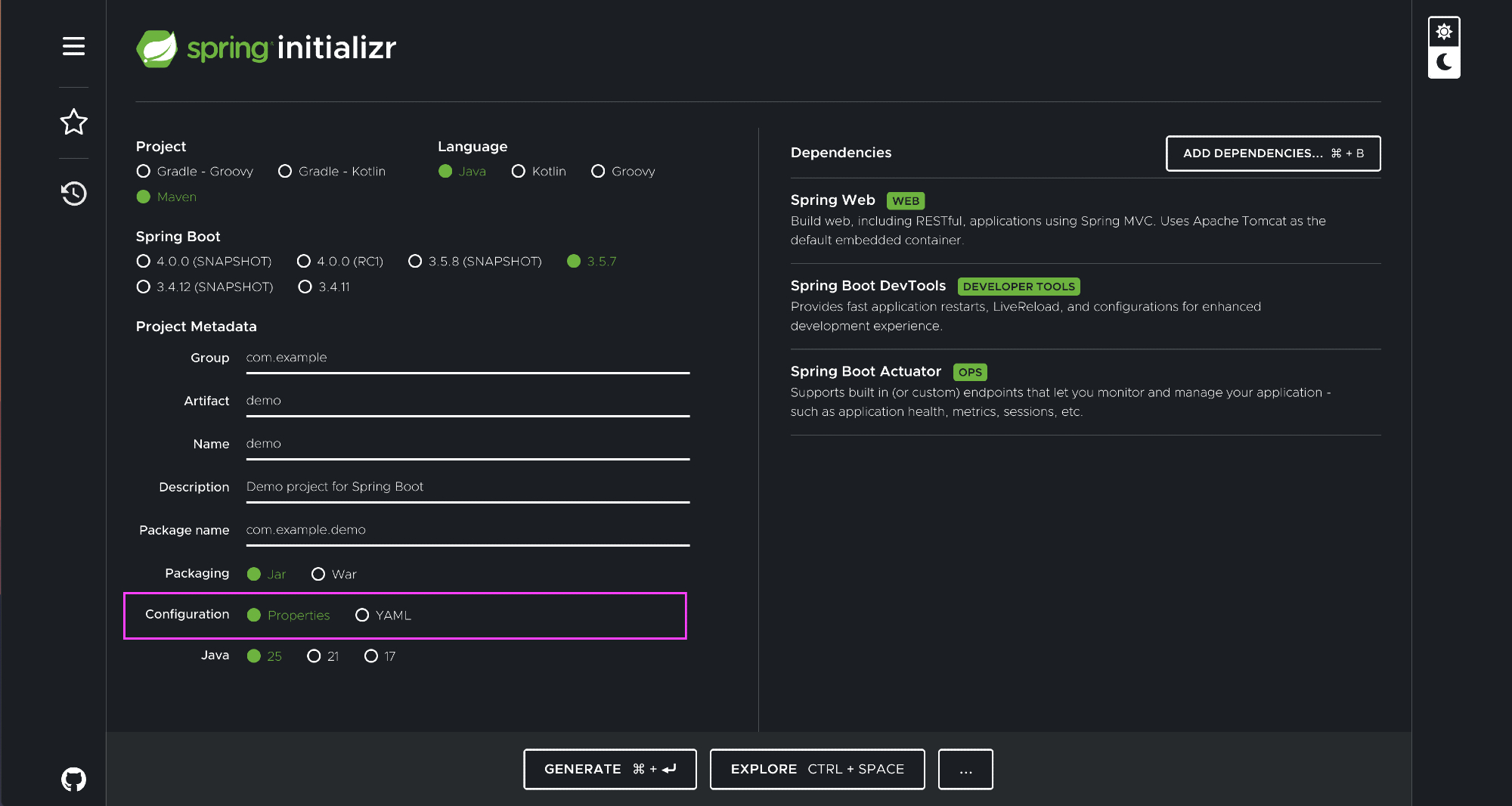This screenshot has height=806, width=1512.
Task: Click the Artifact input field
Action: (467, 401)
